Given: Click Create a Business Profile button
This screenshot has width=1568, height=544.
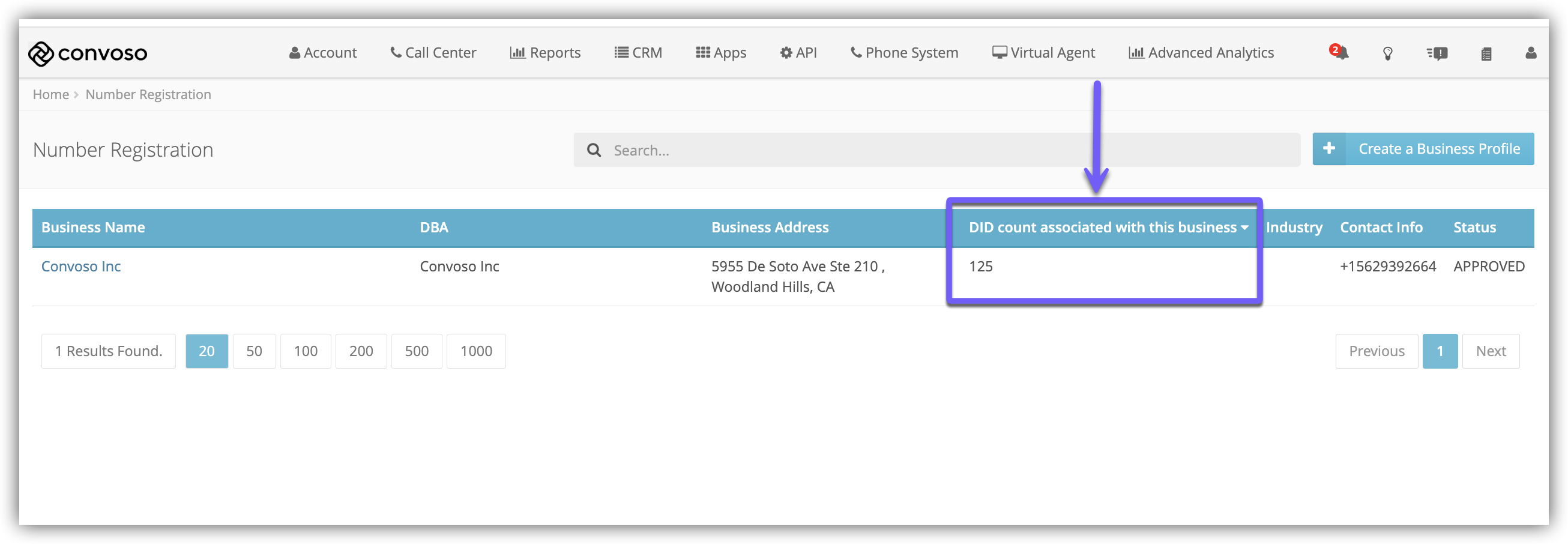Looking at the screenshot, I should (x=1438, y=149).
